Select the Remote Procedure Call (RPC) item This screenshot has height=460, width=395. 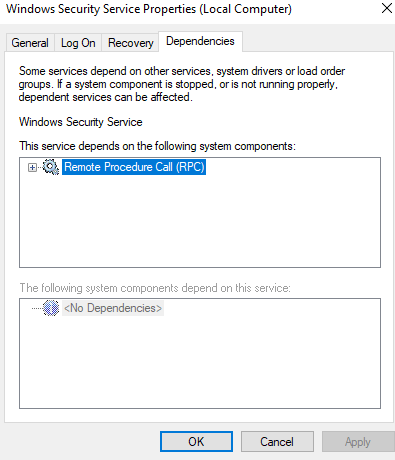point(134,167)
